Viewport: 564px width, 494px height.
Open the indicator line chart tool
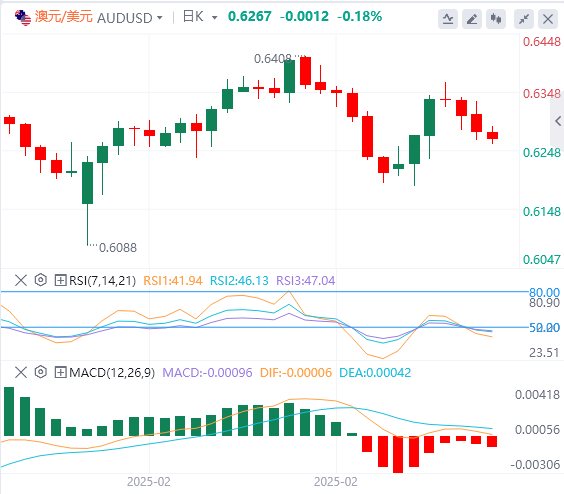pos(448,19)
